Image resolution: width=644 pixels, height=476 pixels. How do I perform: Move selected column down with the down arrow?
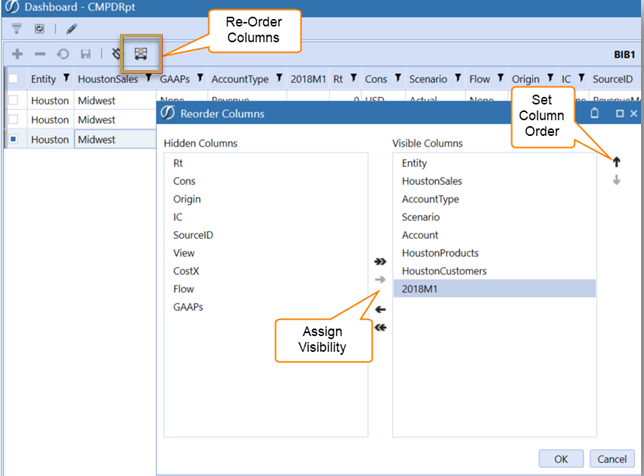(617, 180)
